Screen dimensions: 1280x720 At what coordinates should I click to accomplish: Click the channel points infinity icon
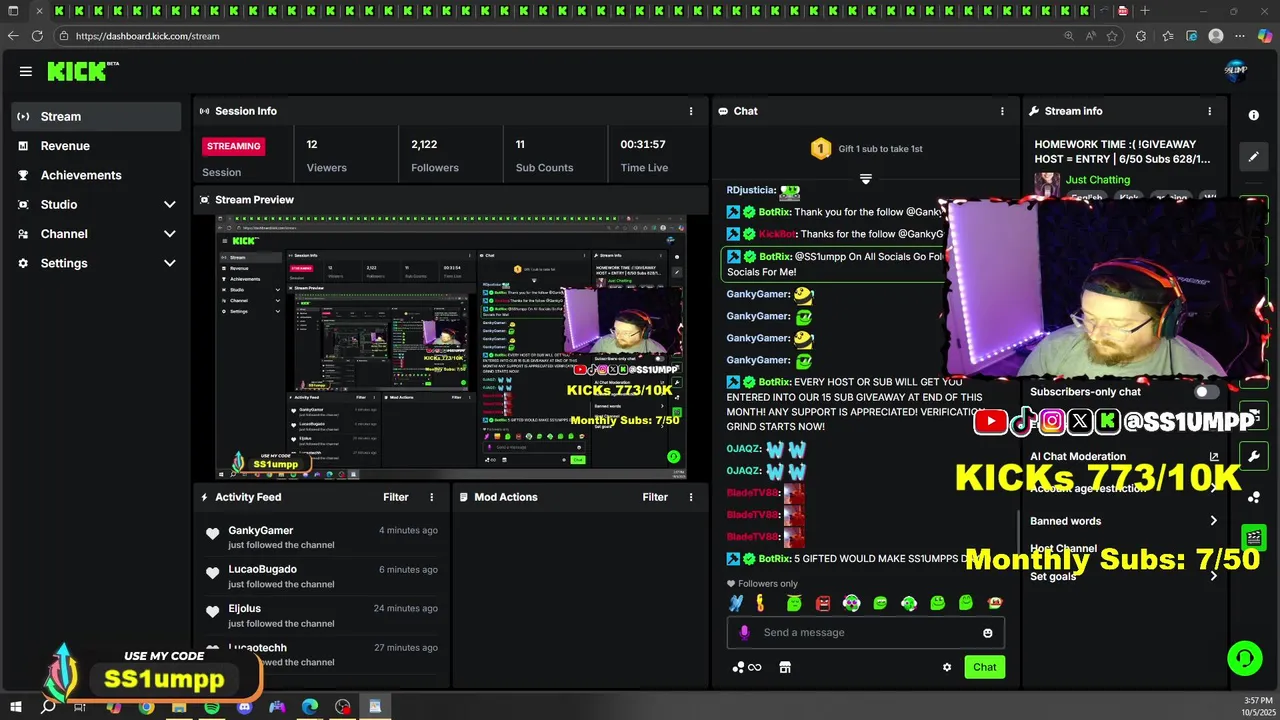tap(747, 667)
